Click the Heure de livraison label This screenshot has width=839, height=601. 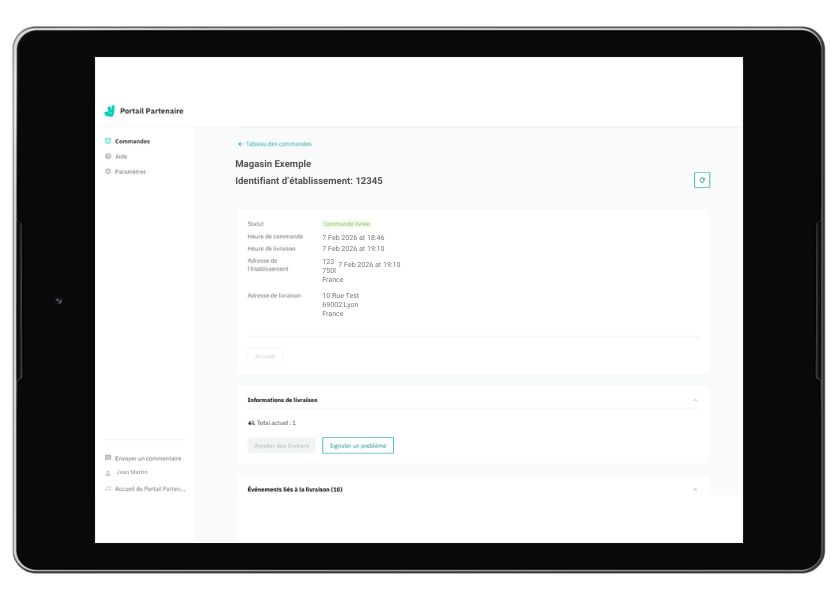(x=271, y=248)
